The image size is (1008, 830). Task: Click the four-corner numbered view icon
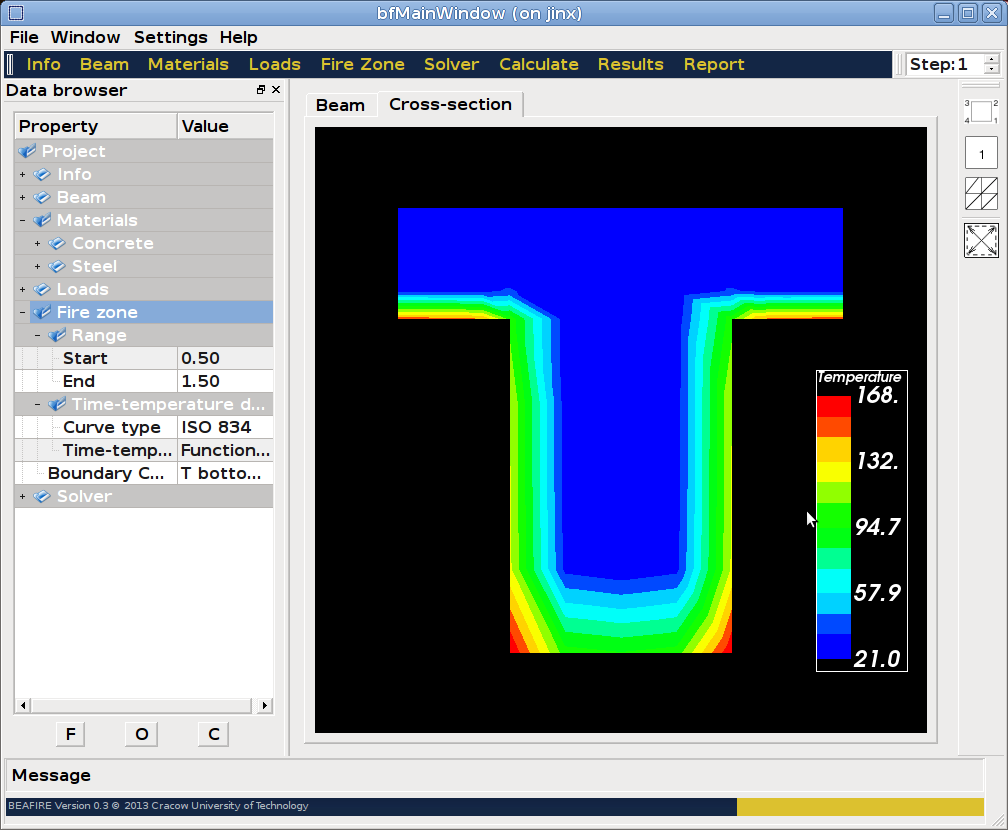(981, 111)
